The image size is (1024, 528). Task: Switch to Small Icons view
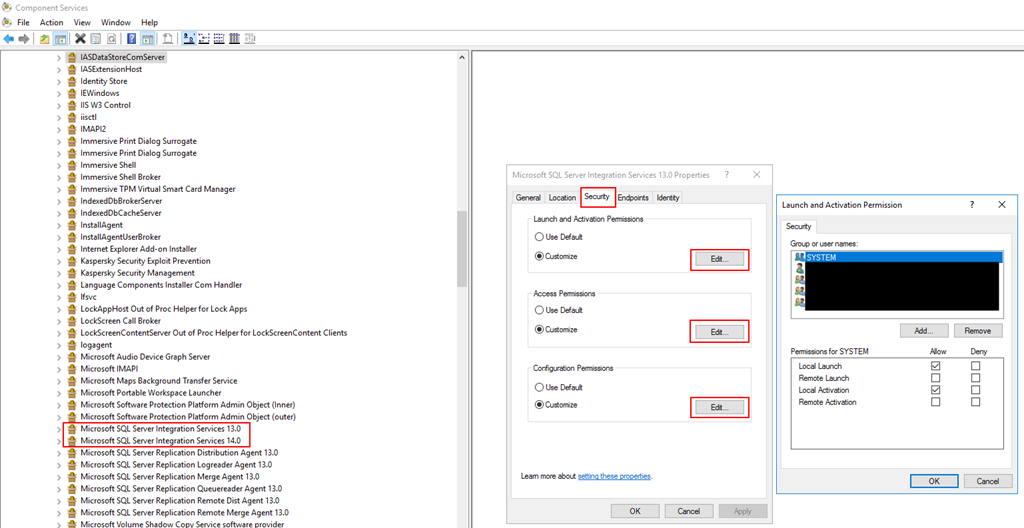click(203, 39)
